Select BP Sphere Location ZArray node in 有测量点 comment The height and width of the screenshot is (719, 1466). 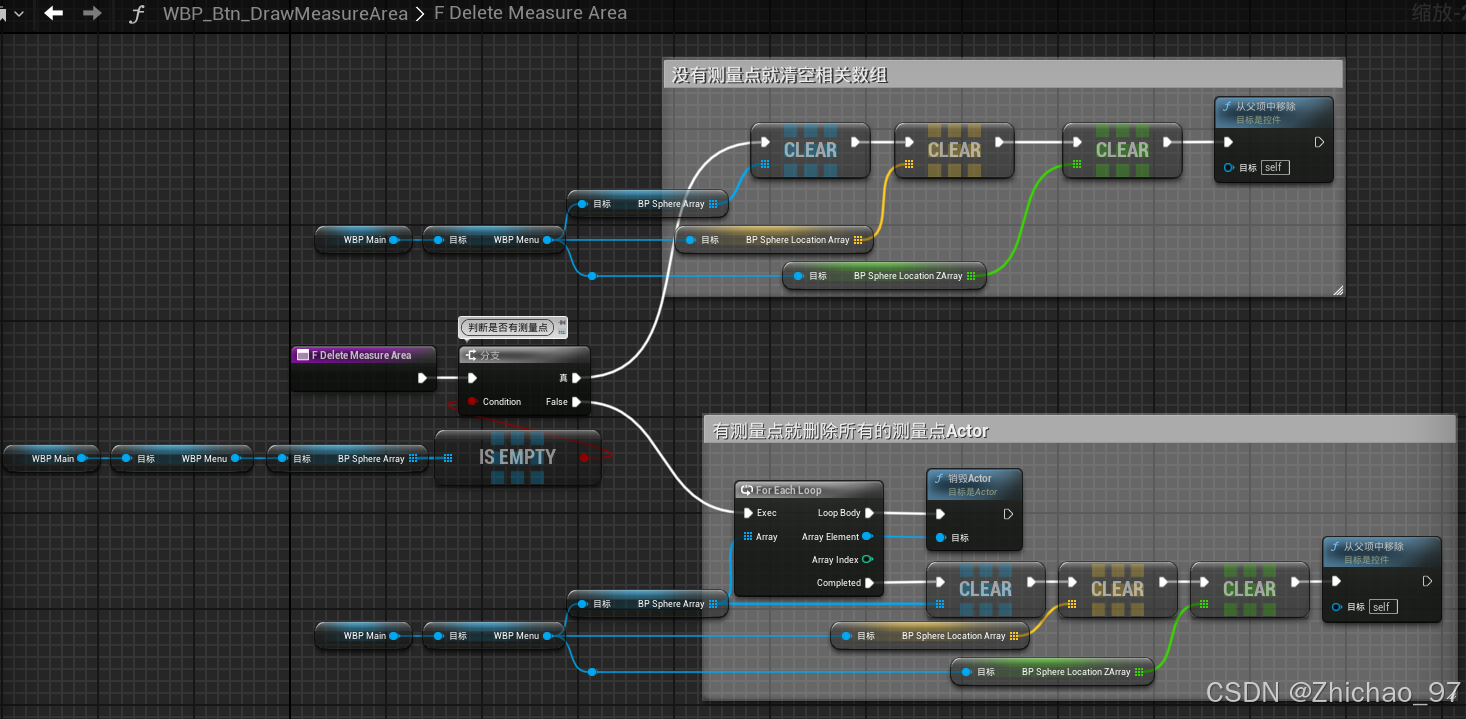(1052, 672)
